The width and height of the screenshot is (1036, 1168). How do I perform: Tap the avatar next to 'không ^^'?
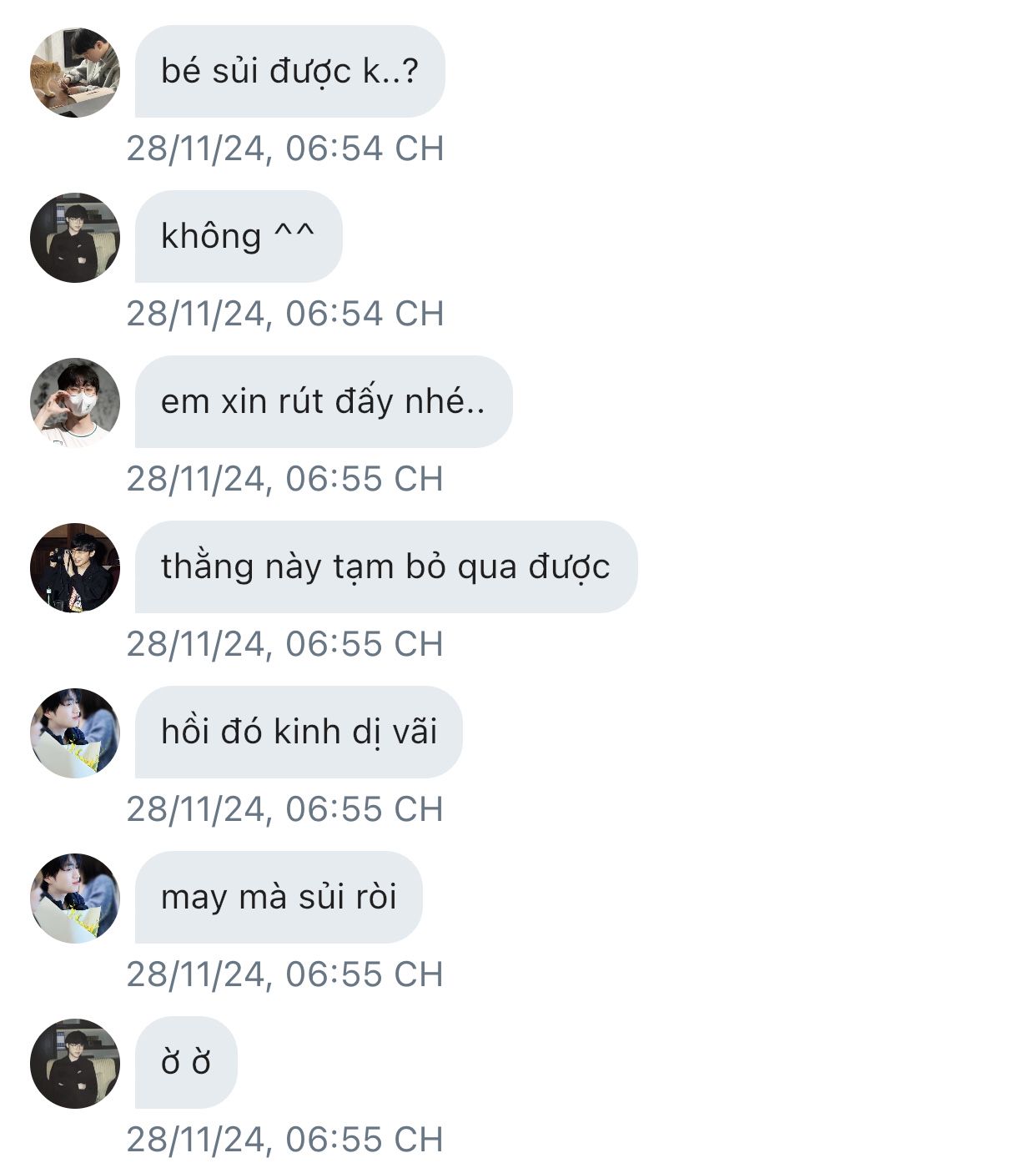coord(75,238)
